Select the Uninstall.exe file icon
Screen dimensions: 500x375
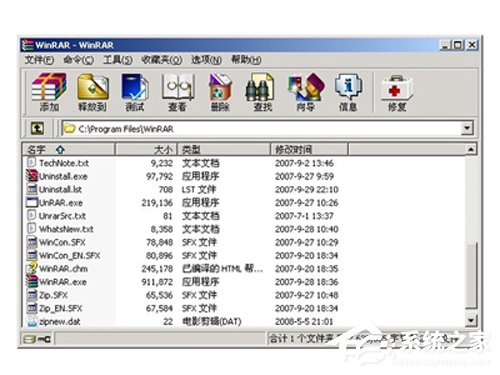point(32,176)
